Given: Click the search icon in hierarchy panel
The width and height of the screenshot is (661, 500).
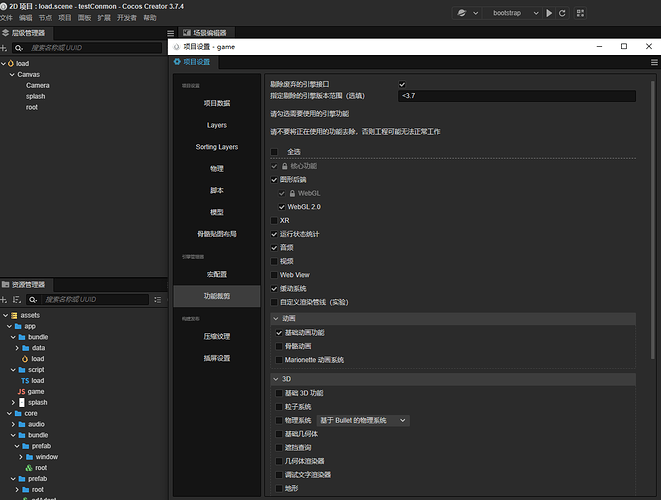Looking at the screenshot, I should (19, 48).
